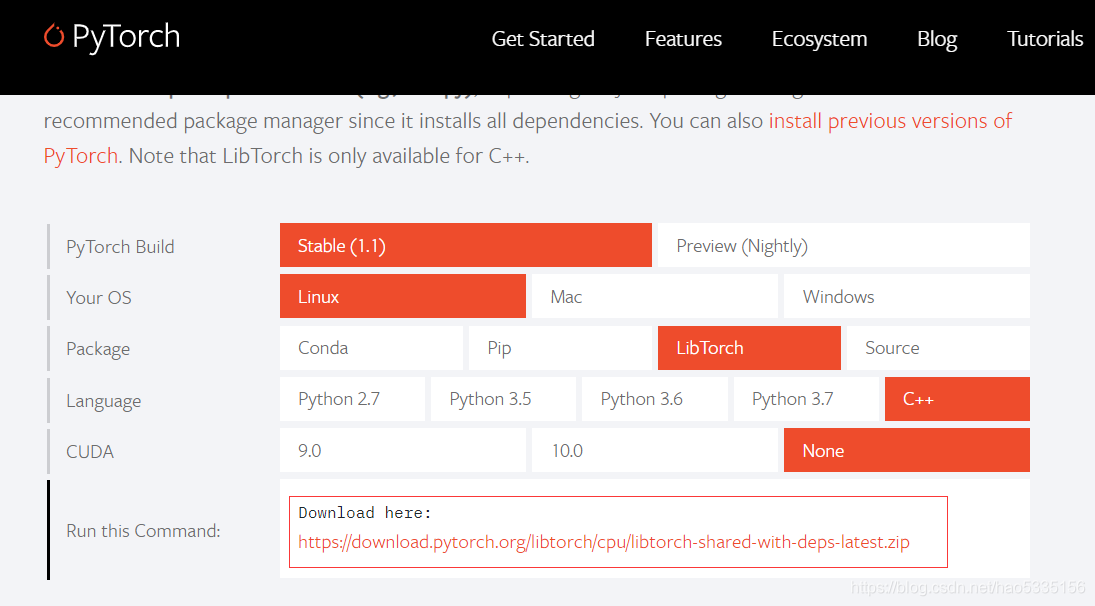Image resolution: width=1095 pixels, height=606 pixels.
Task: Open the Tutorials nav item
Action: tap(1045, 39)
